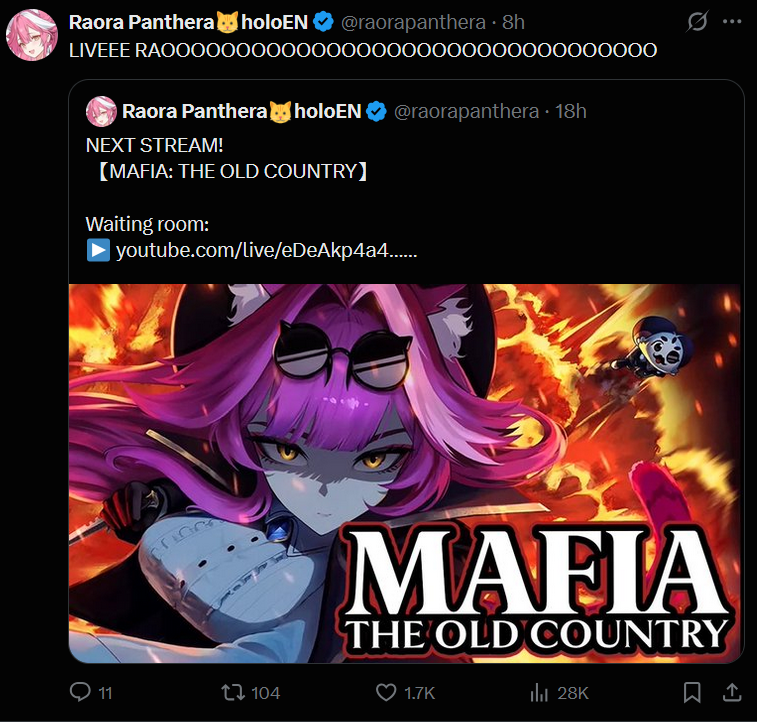The width and height of the screenshot is (757, 722).
Task: Bookmark this tweet
Action: (691, 693)
